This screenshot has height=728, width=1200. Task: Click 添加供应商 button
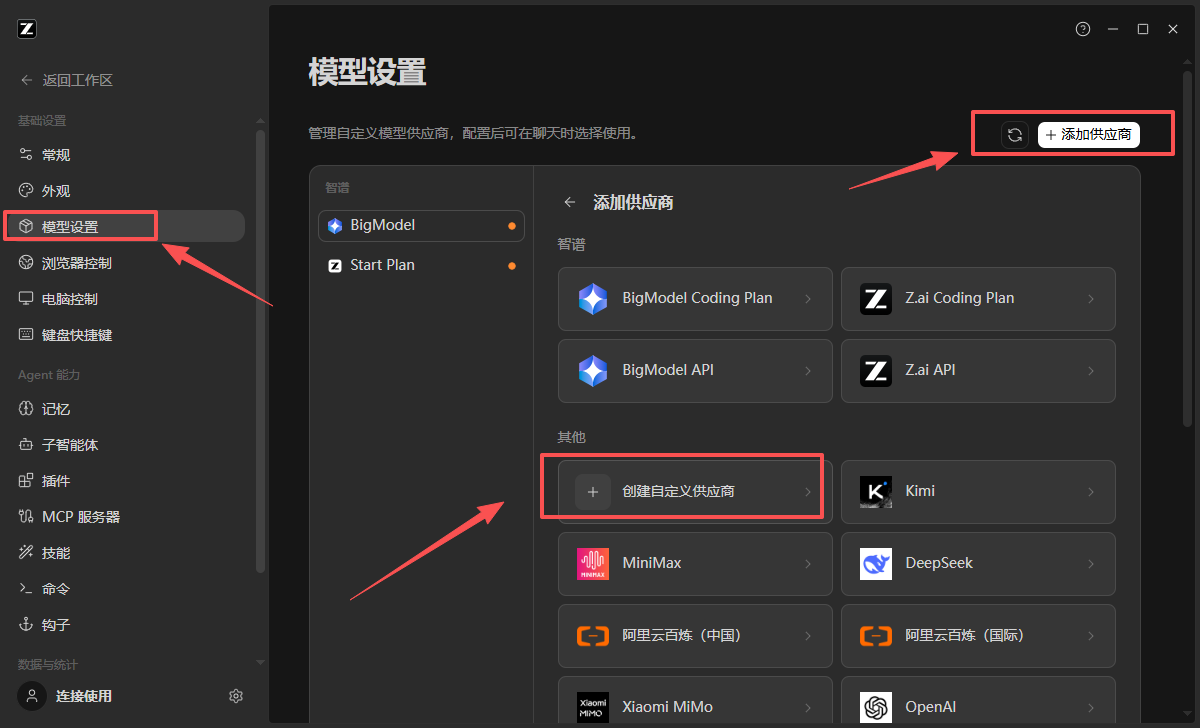click(1089, 135)
